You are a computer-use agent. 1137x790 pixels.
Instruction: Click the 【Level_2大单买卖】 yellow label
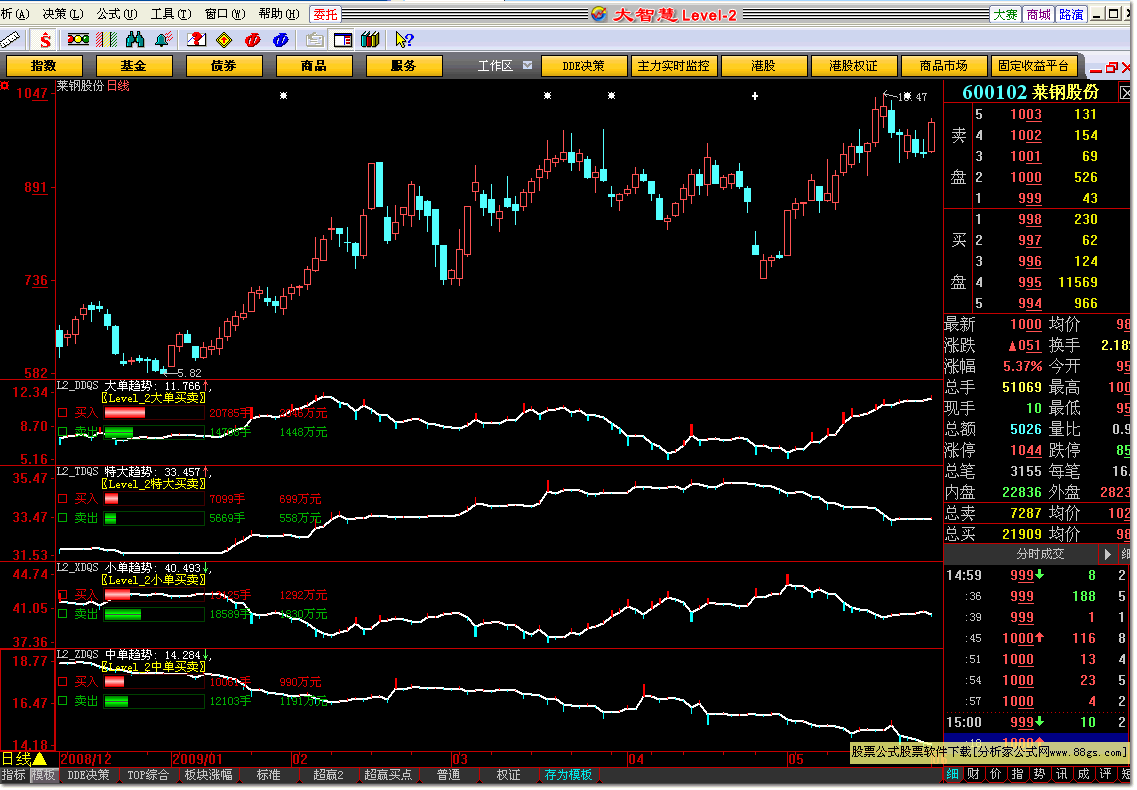point(153,398)
